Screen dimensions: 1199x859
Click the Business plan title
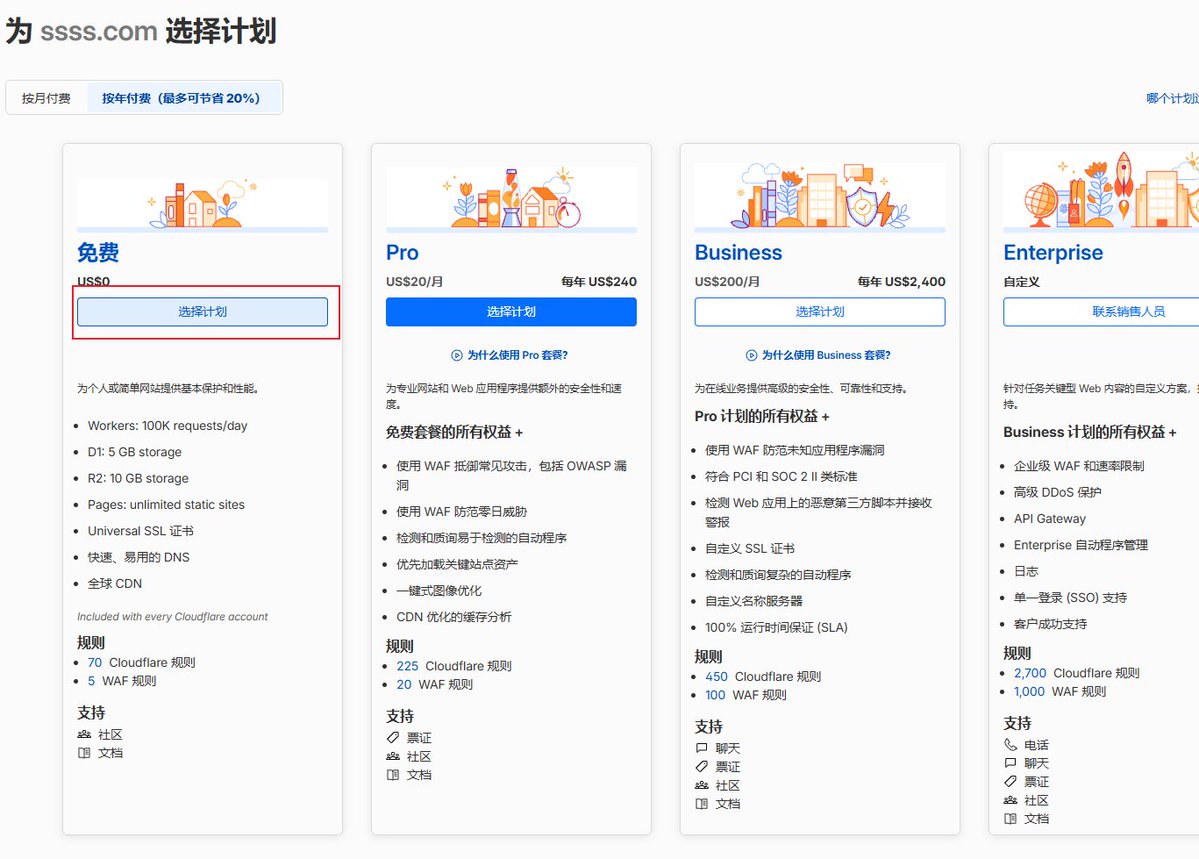tap(739, 252)
